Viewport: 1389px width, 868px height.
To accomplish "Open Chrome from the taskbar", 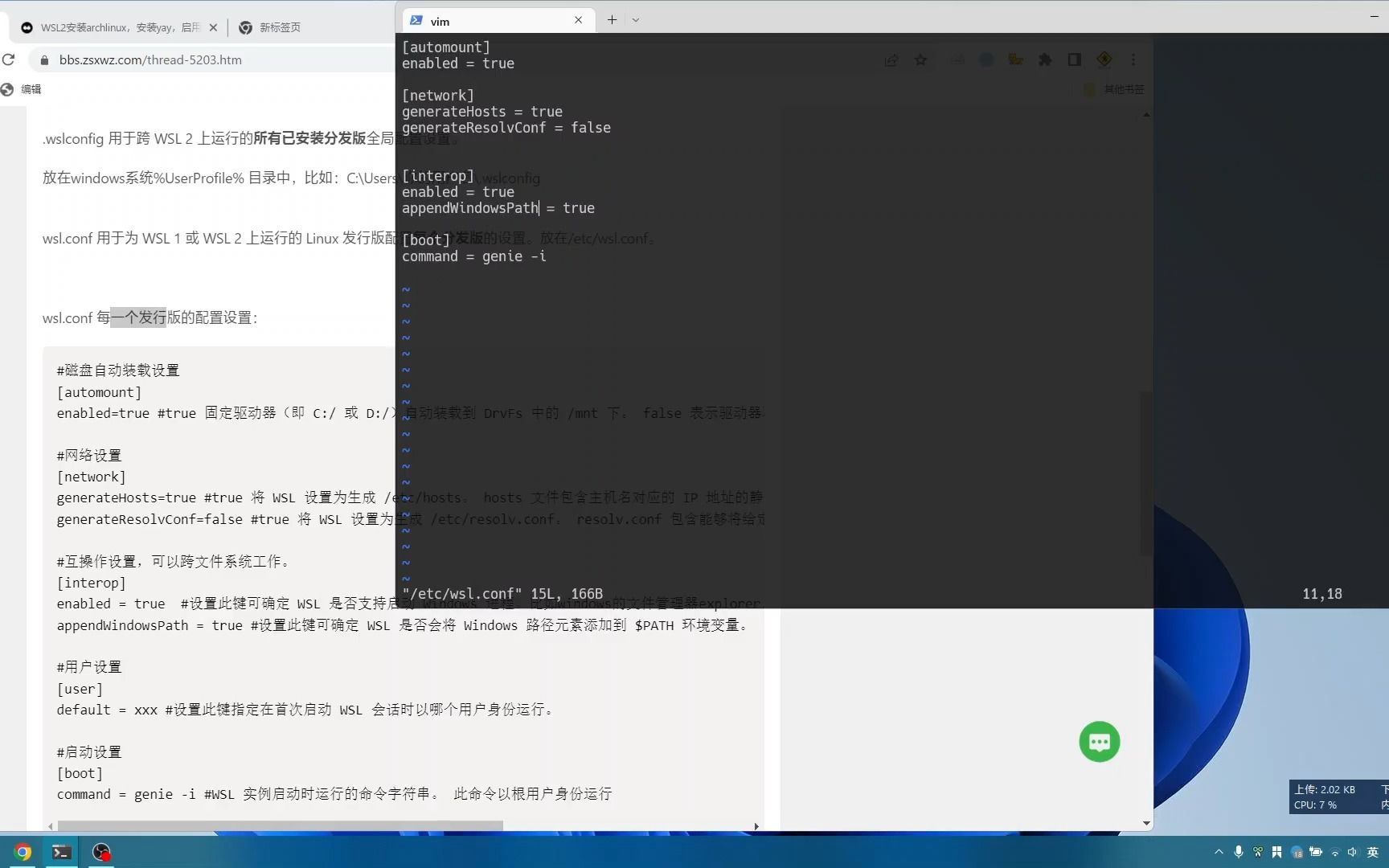I will tap(23, 853).
